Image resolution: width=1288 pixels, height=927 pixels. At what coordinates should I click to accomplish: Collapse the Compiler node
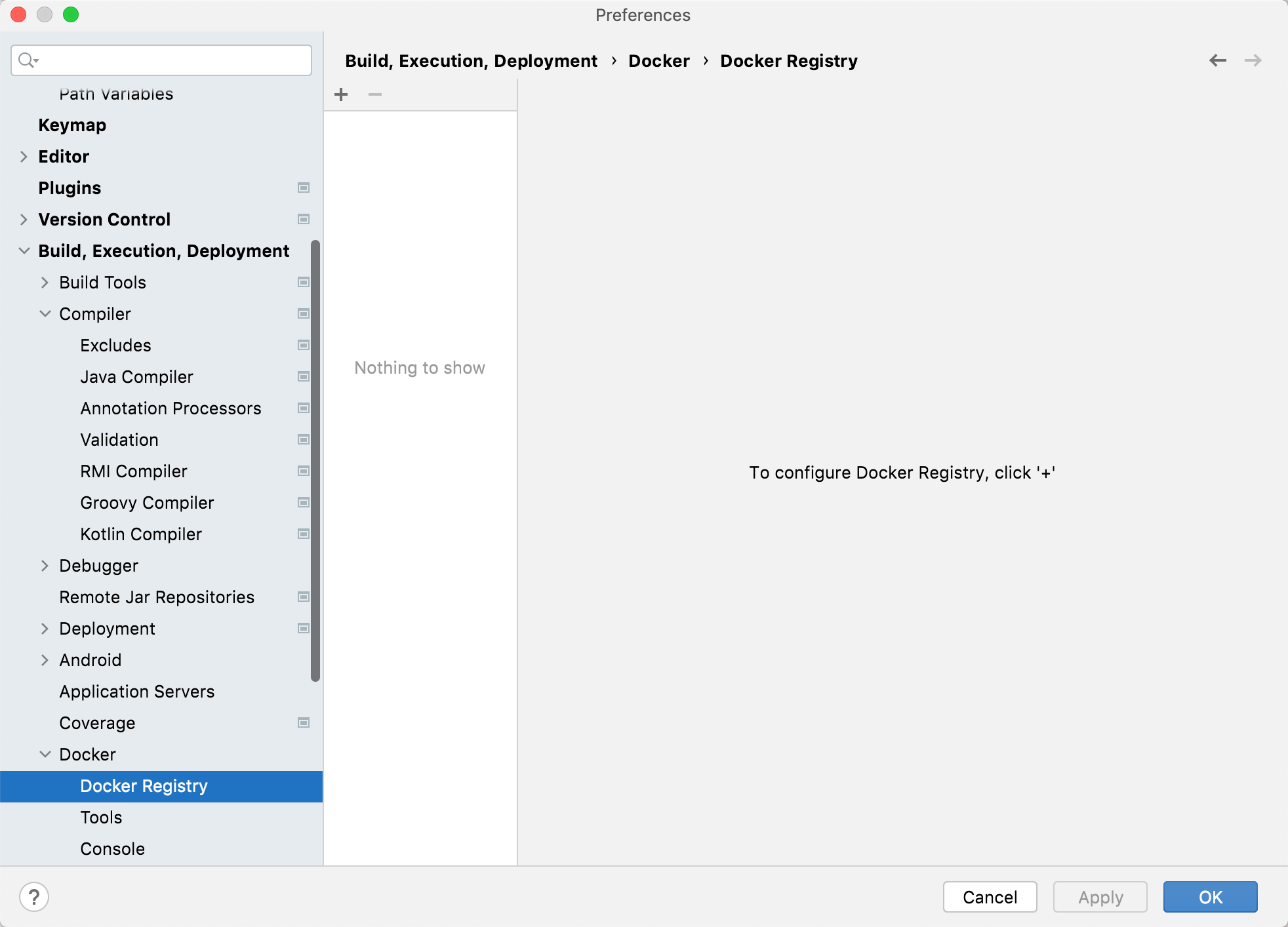point(45,314)
